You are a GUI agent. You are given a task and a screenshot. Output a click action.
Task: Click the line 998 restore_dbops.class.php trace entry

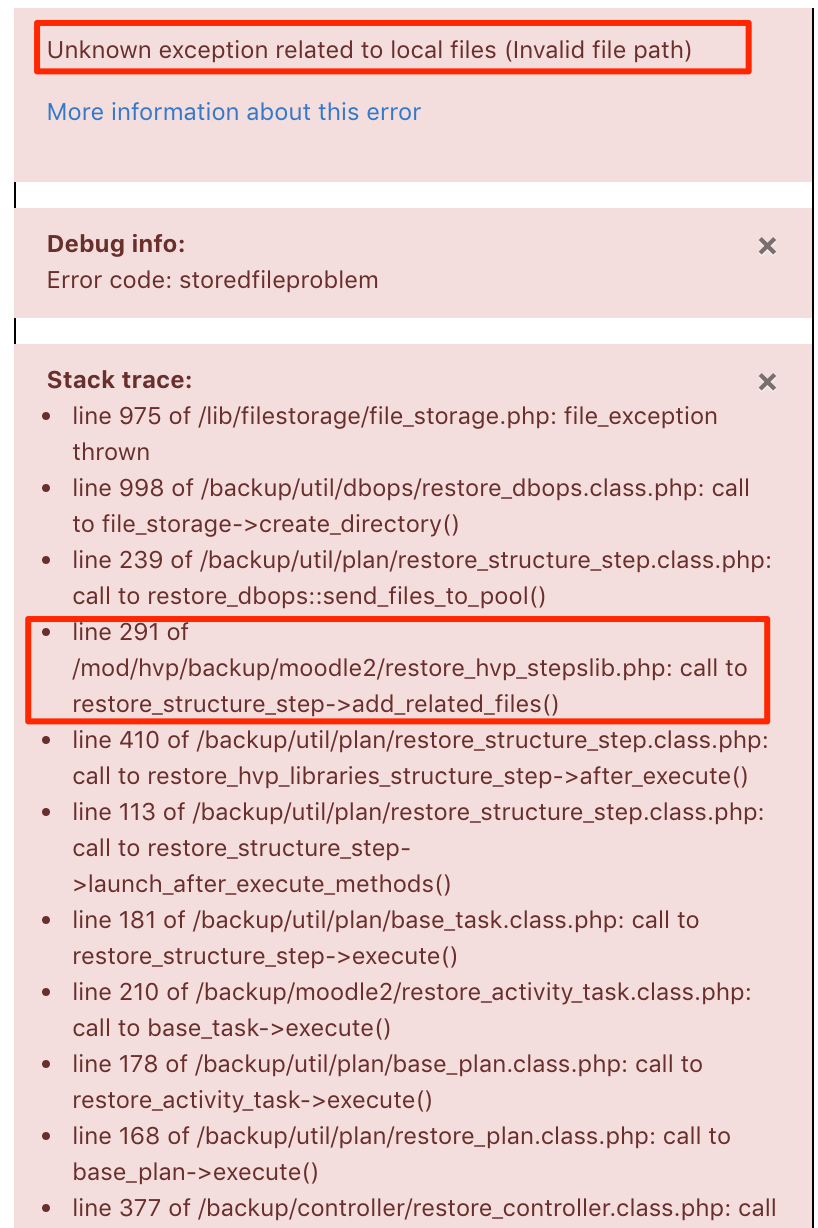click(411, 506)
